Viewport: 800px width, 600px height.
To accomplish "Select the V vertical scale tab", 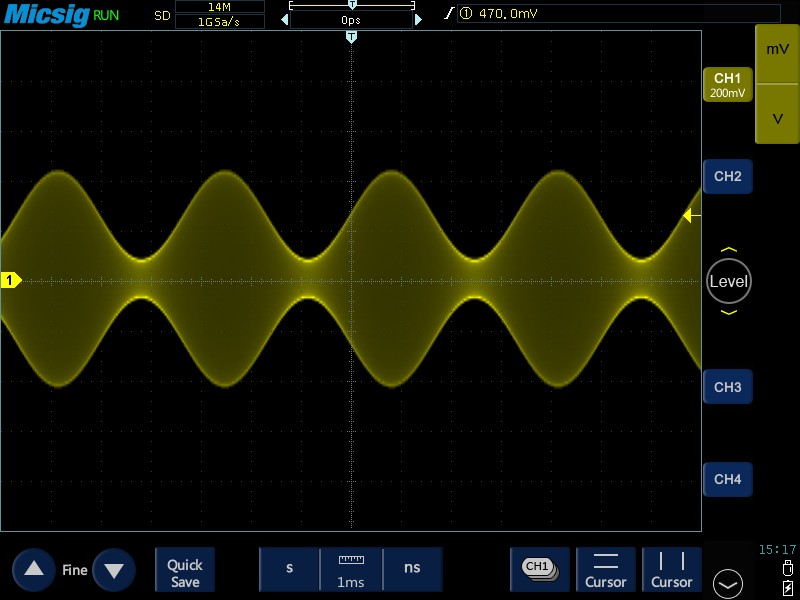I will 777,118.
